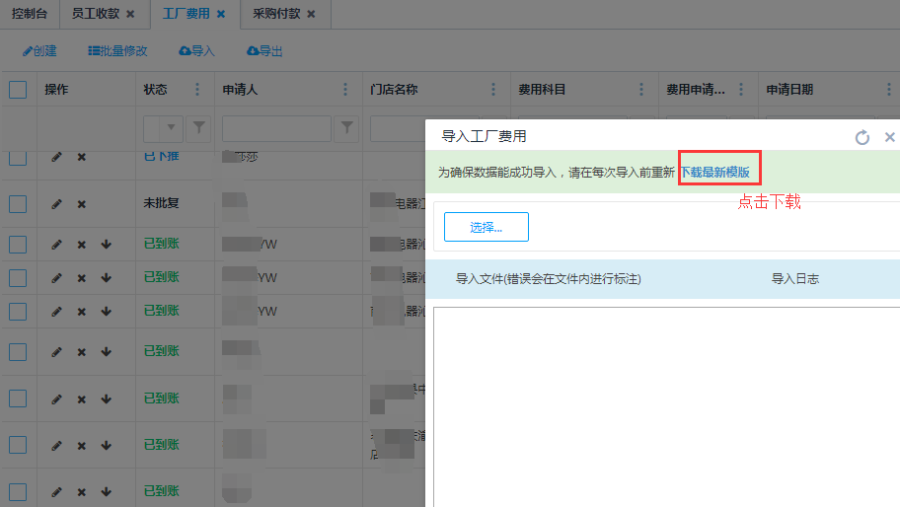Image resolution: width=900 pixels, height=507 pixels.
Task: Open the 状态 column options menu
Action: (x=197, y=90)
